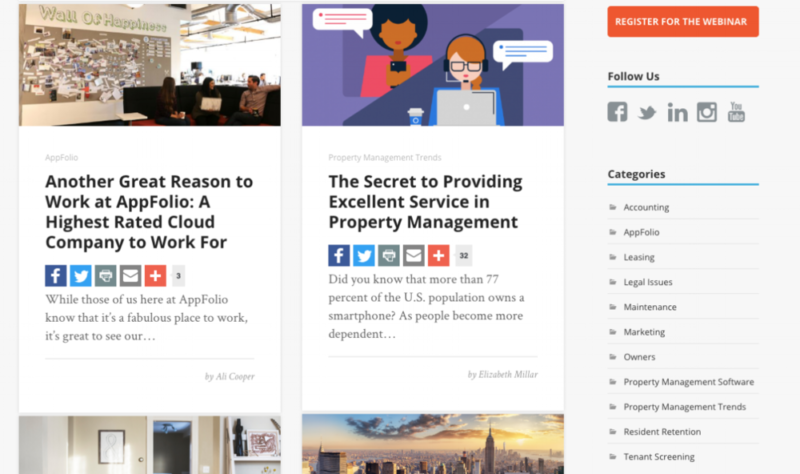
Task: Open the Leasing category
Action: click(639, 257)
